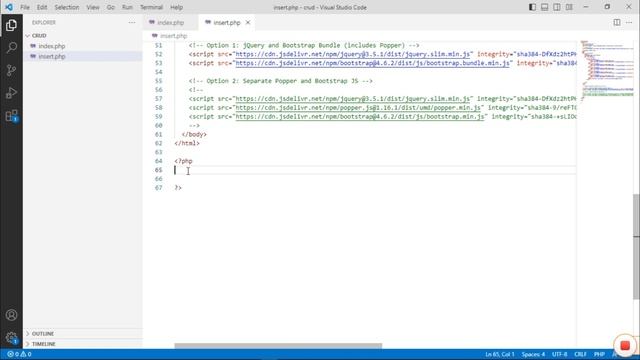640x360 pixels.
Task: Change encoding via UTF-8 status item
Action: point(560,354)
